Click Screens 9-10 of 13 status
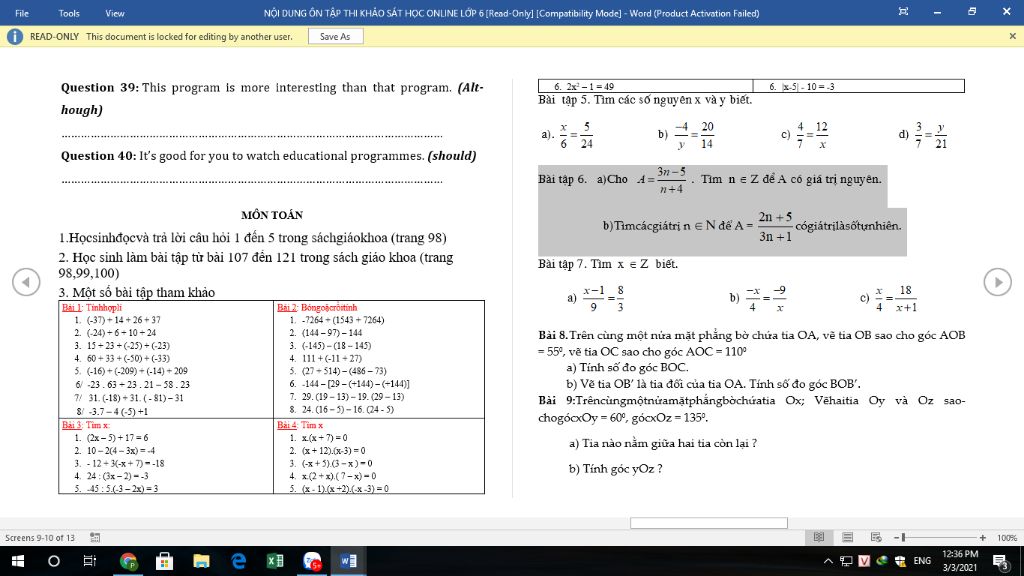This screenshot has height=576, width=1024. click(x=40, y=537)
